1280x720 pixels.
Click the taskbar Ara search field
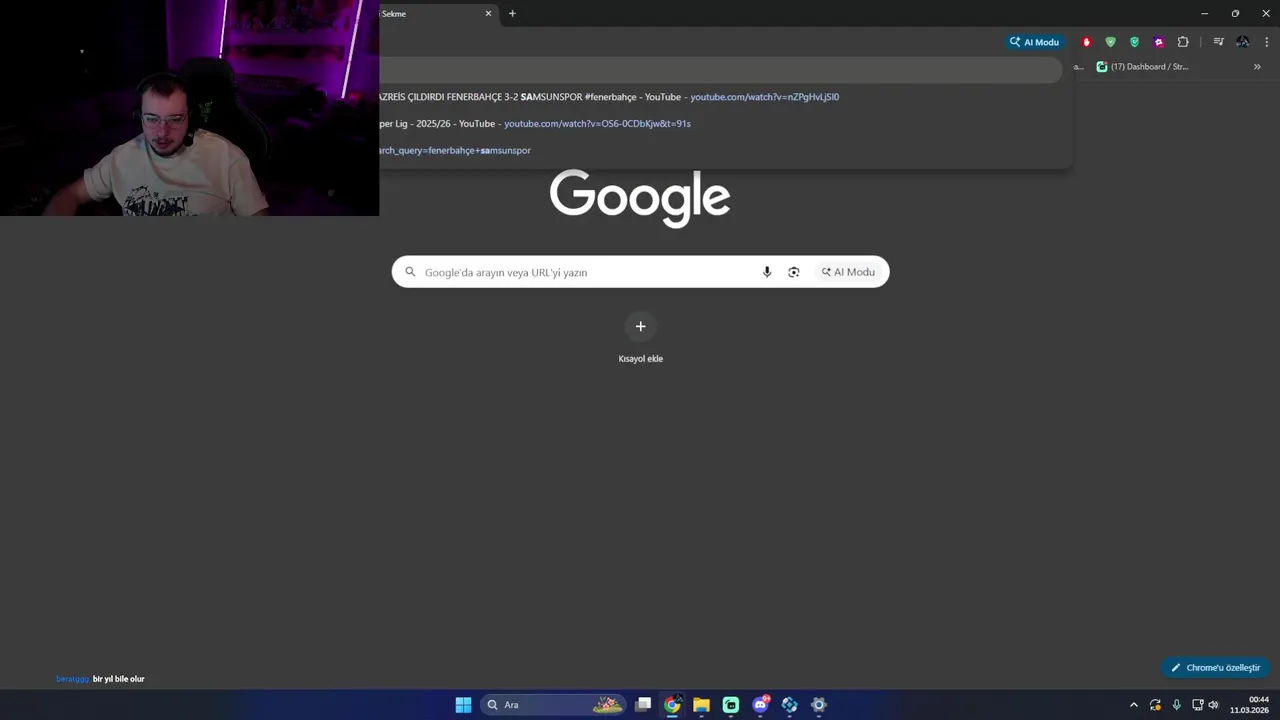553,705
